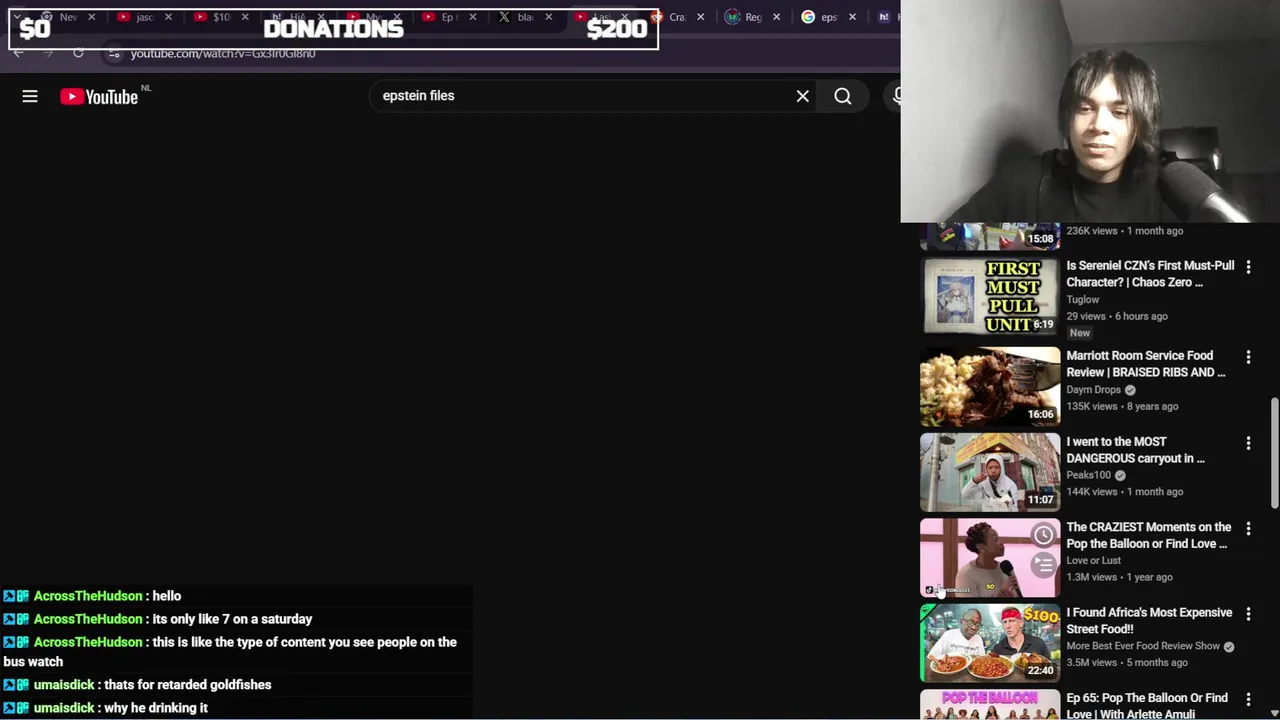
Task: Switch to the Reddit 'Cra' tab
Action: click(677, 17)
